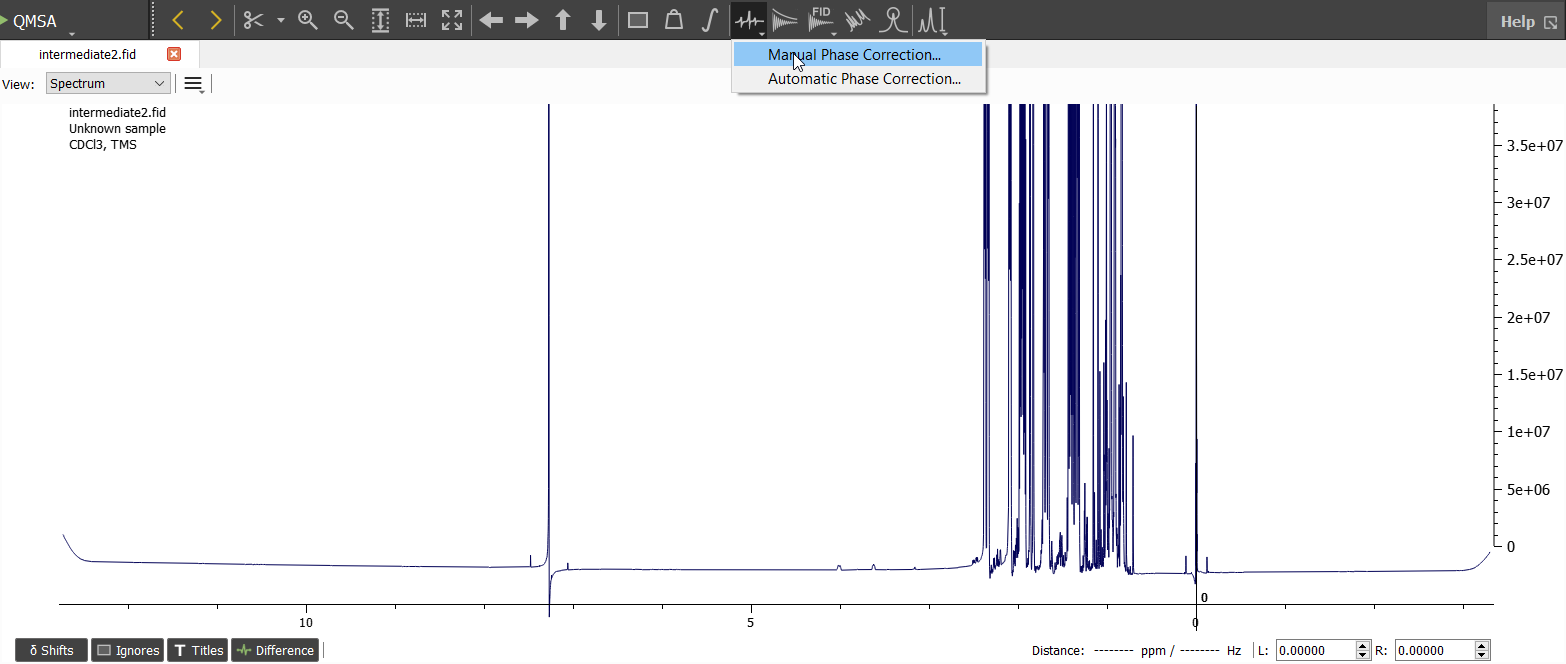Decrease the L value with down arrow
The width and height of the screenshot is (1566, 664).
point(1363,655)
